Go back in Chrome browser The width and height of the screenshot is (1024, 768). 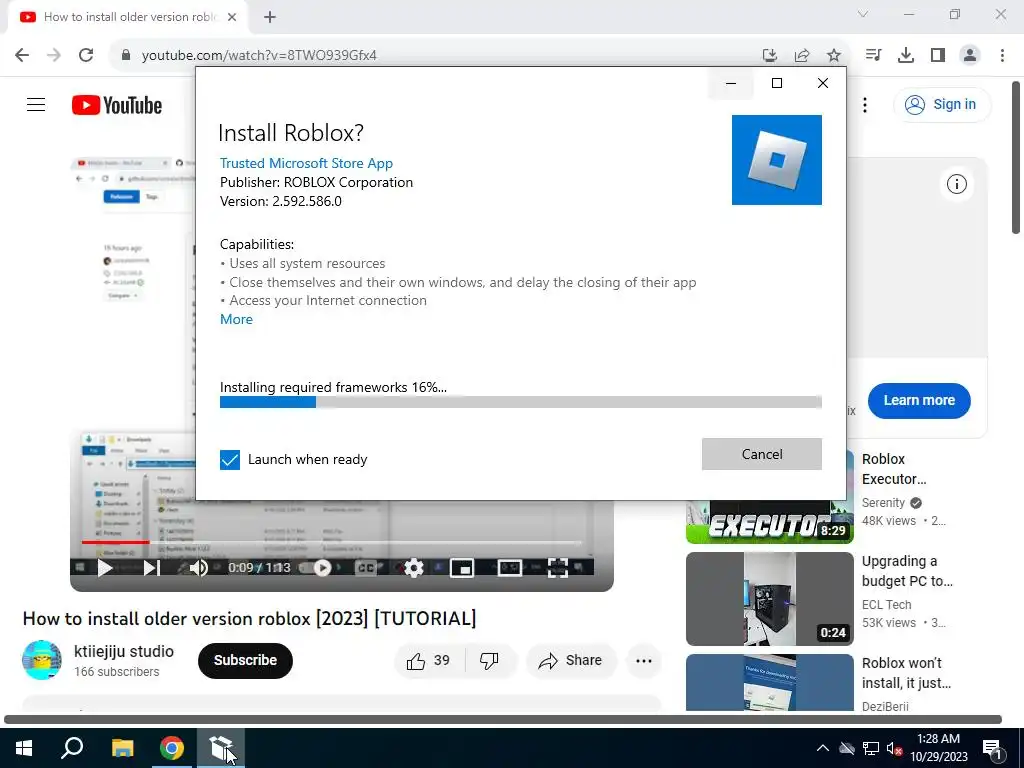22,55
